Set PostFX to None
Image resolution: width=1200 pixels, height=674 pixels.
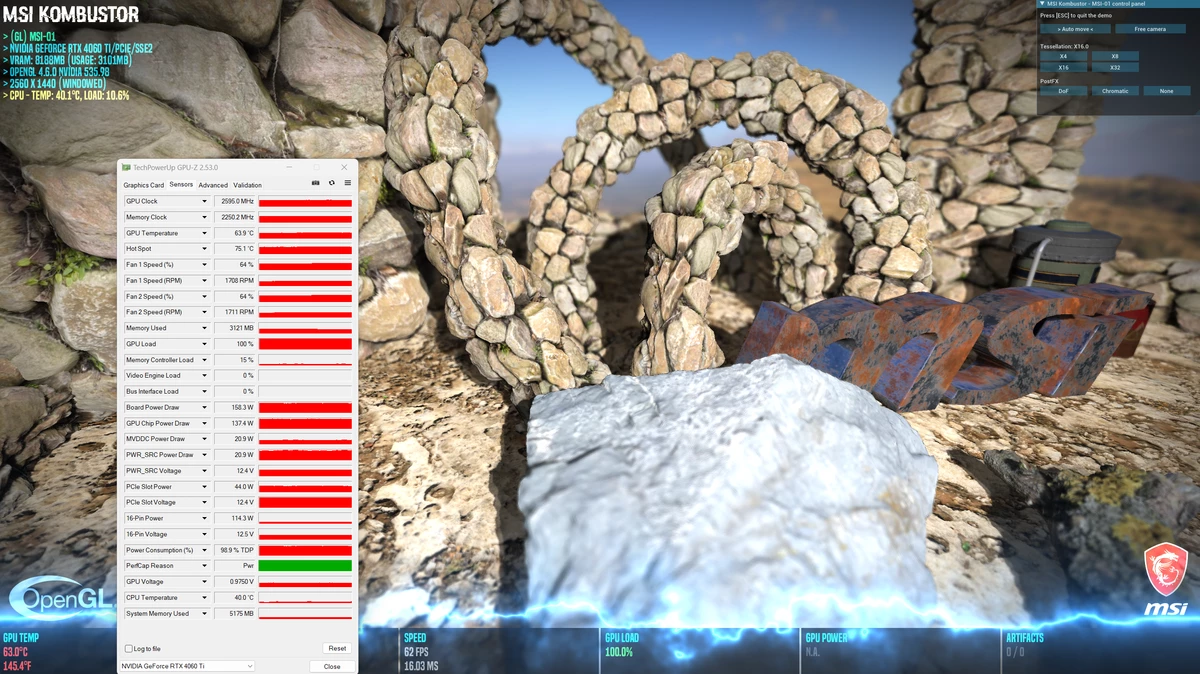coord(1166,91)
